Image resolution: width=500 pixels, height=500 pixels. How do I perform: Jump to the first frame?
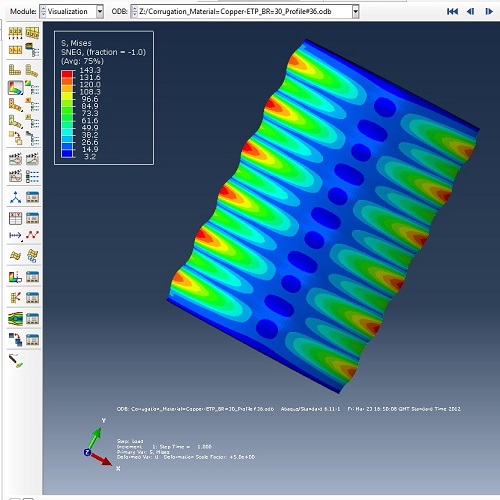coord(452,12)
